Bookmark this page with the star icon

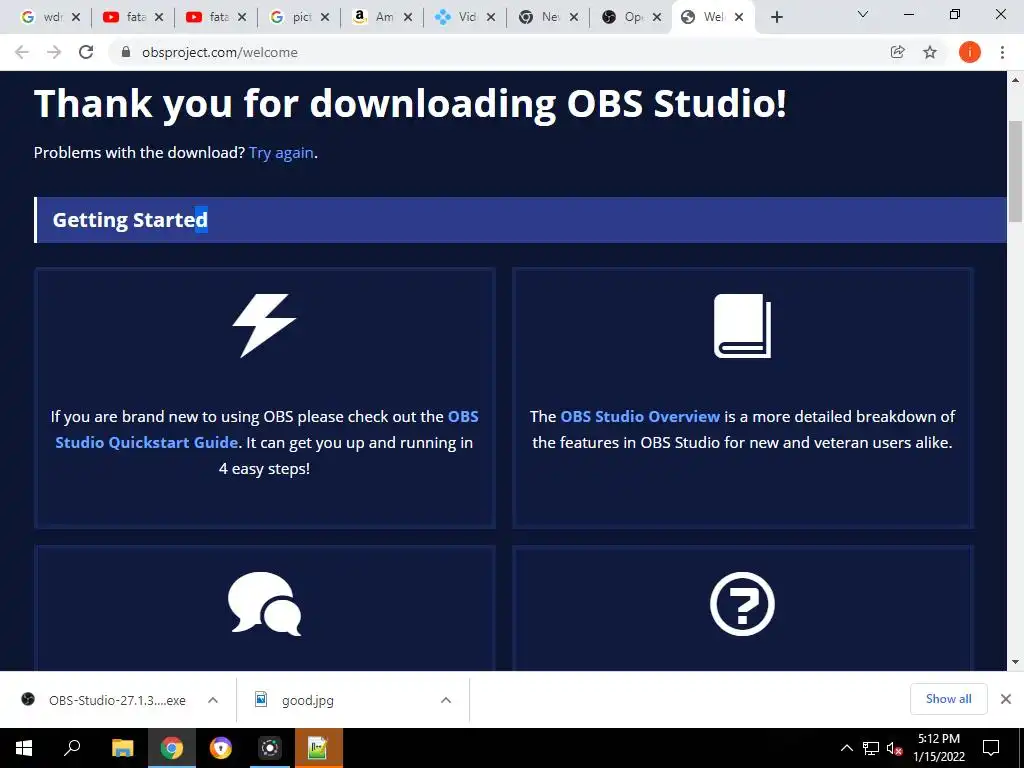(x=930, y=52)
